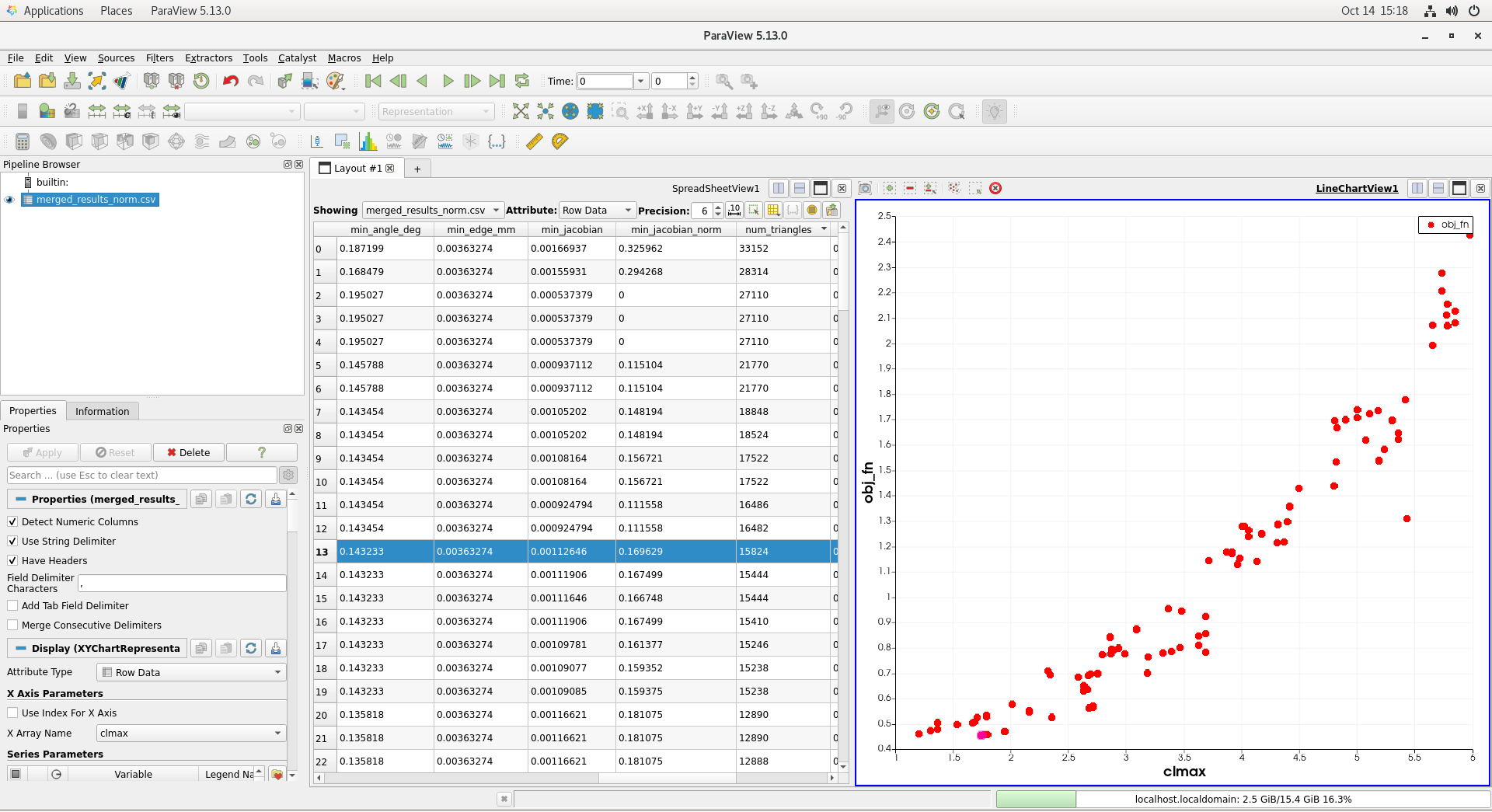Select the Ruler measurement tool icon
Screen dimensions: 1492x812
point(535,141)
